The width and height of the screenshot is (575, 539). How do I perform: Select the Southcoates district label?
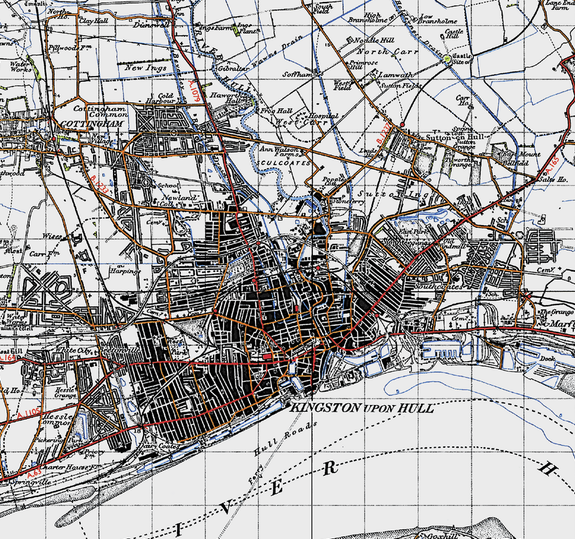437,286
